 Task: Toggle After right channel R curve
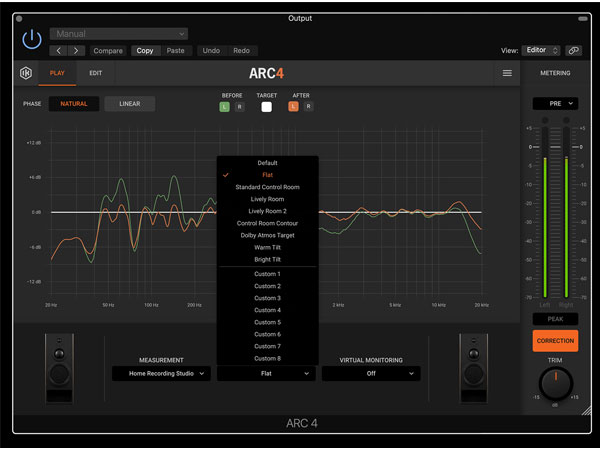click(x=308, y=107)
